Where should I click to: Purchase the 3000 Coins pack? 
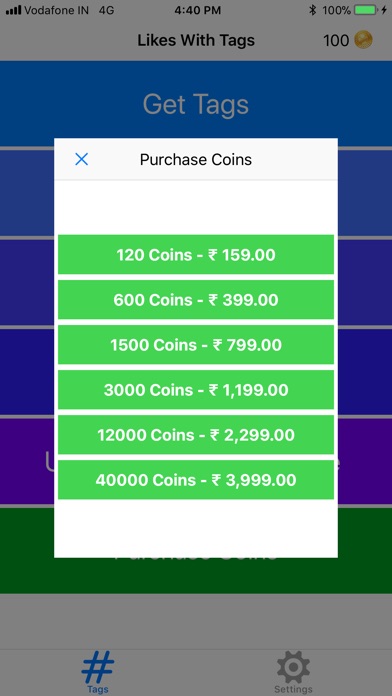196,390
